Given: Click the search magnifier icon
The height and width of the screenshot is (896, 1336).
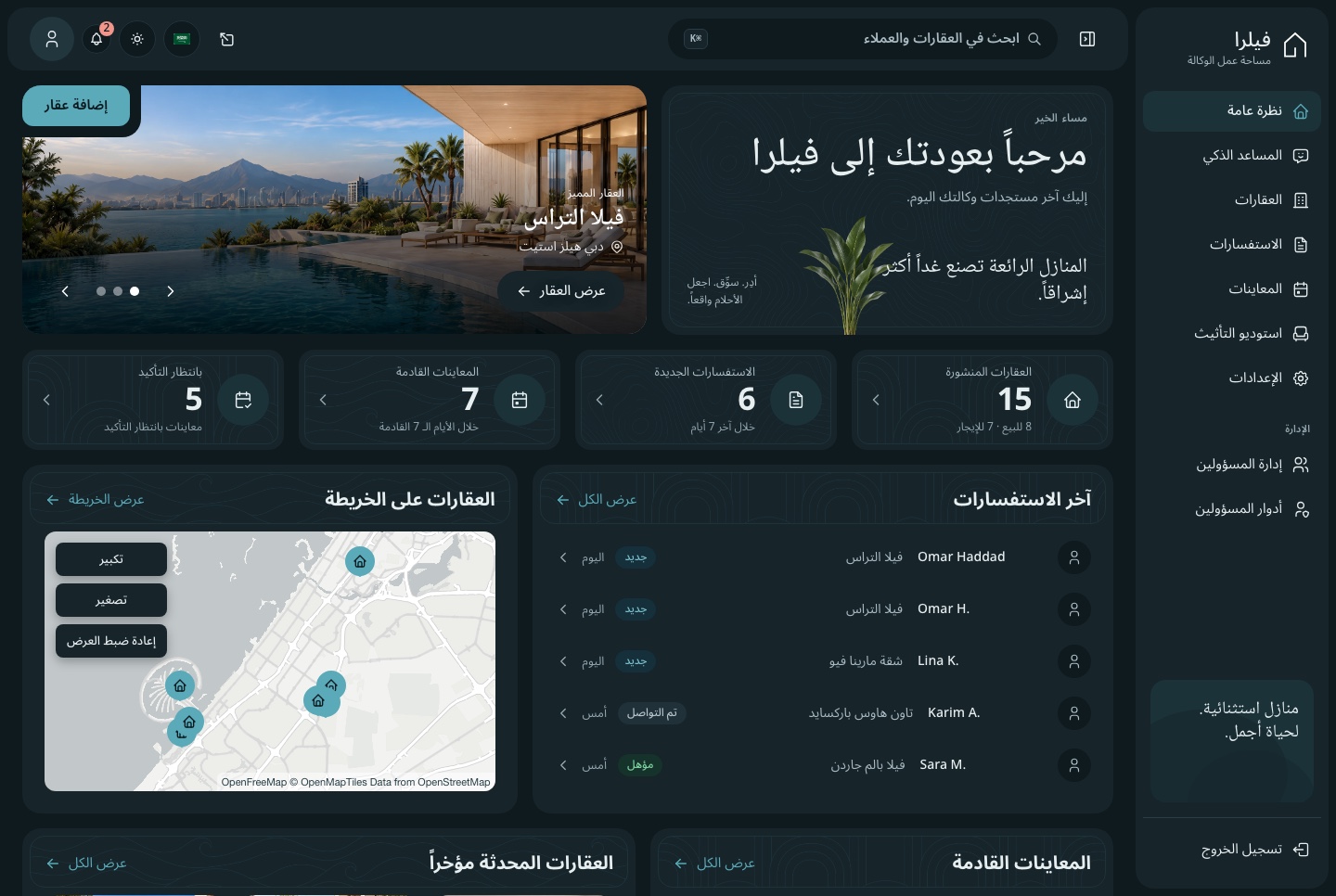Looking at the screenshot, I should coord(1034,39).
